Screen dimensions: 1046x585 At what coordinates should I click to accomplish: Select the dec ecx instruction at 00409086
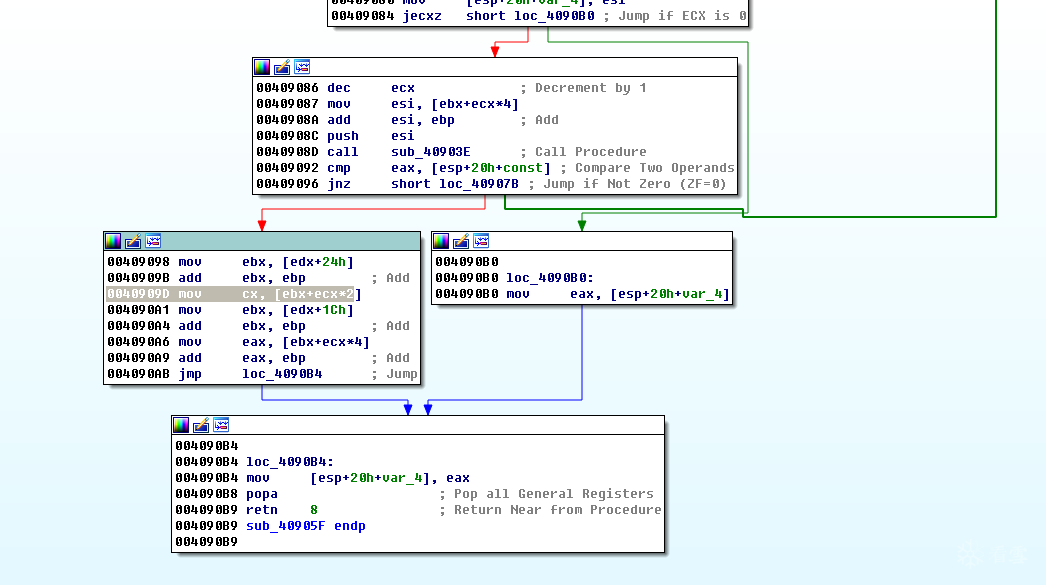pos(451,88)
